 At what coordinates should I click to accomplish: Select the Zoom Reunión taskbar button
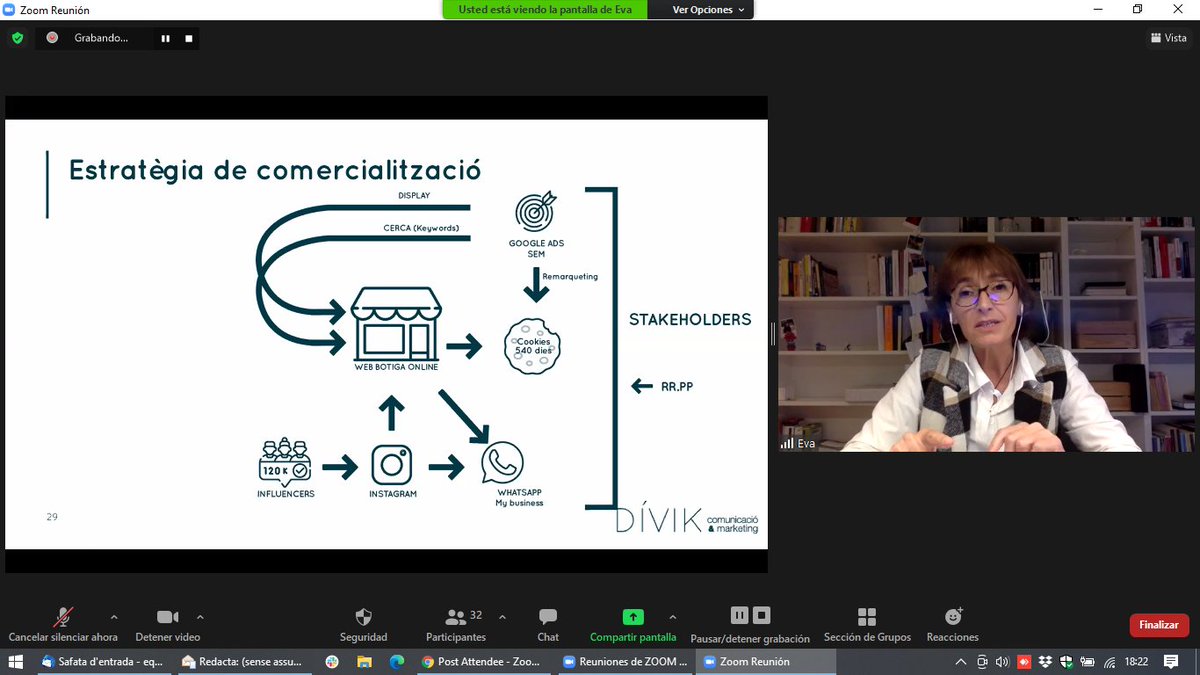click(x=767, y=662)
